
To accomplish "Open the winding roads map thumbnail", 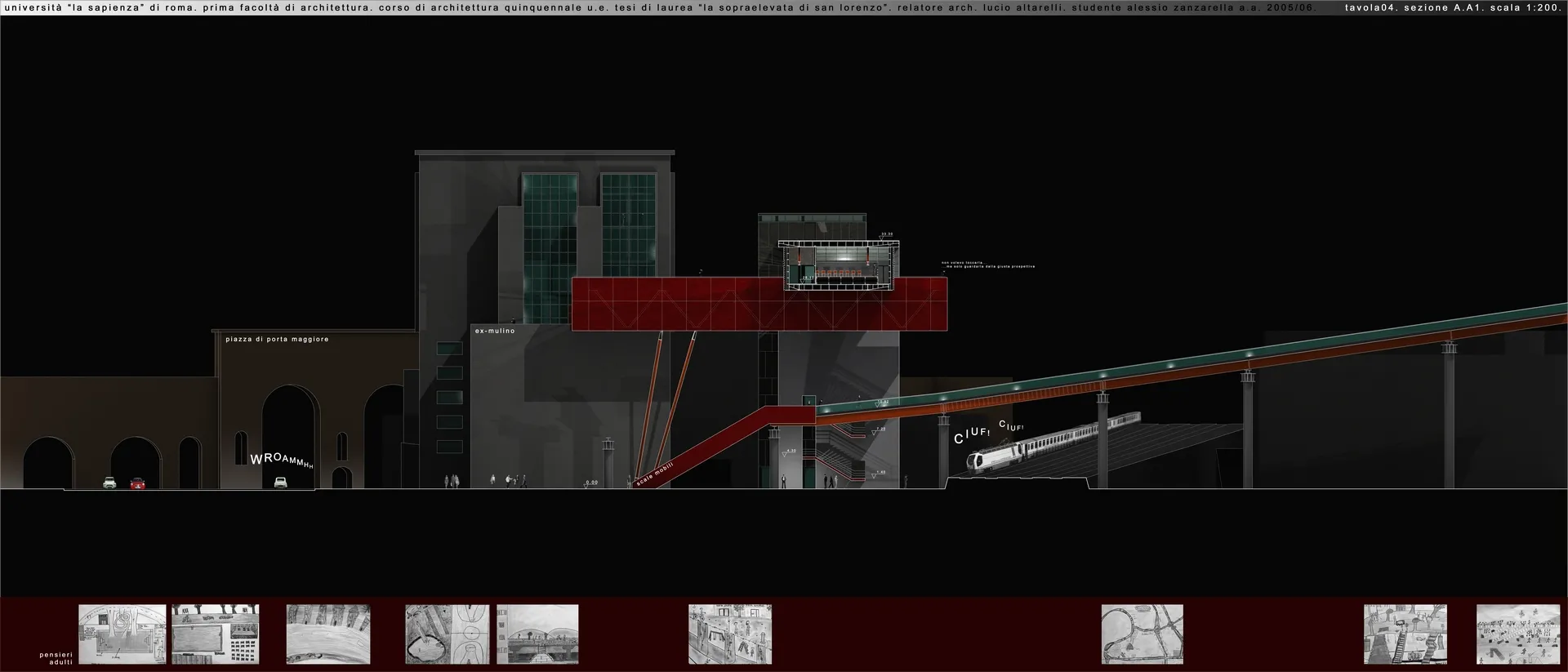I will [1142, 634].
